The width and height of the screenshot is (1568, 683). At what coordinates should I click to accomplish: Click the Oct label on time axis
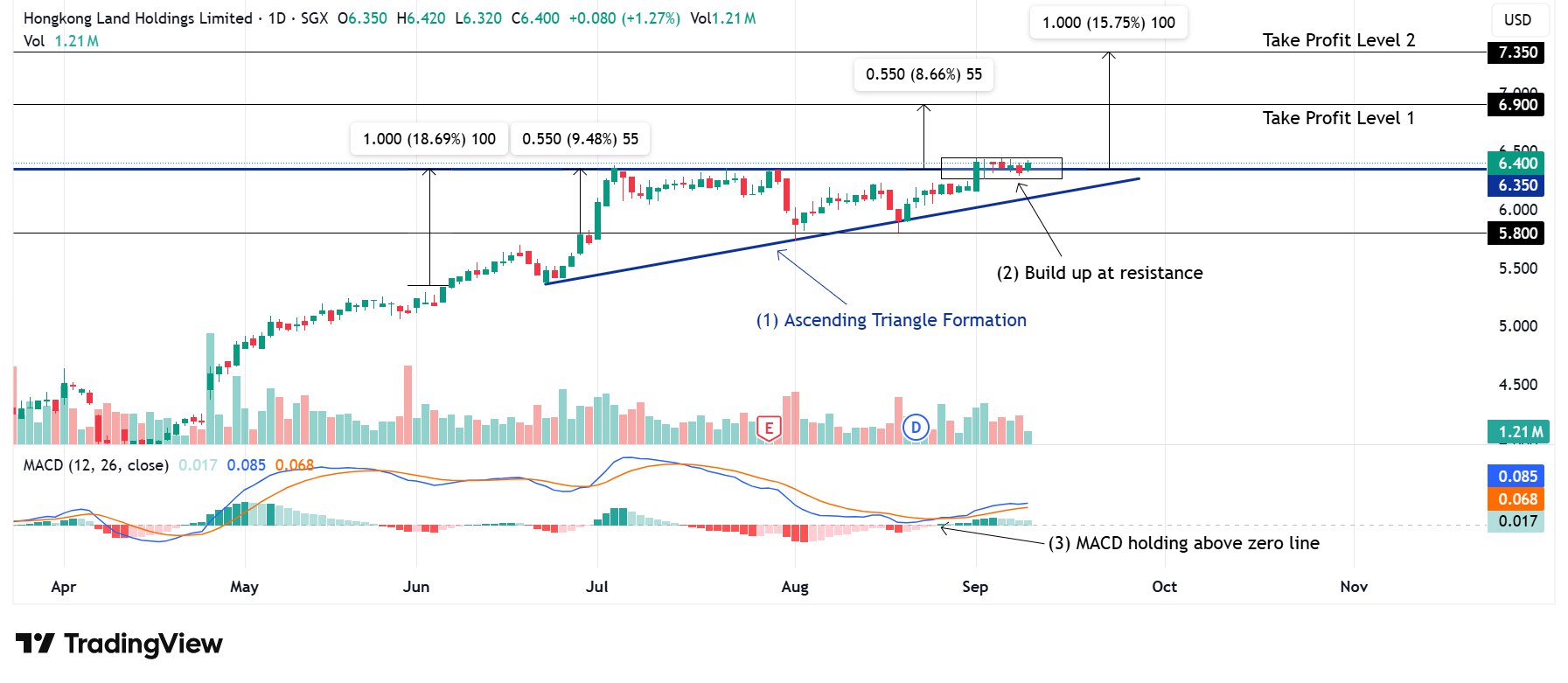[1164, 587]
